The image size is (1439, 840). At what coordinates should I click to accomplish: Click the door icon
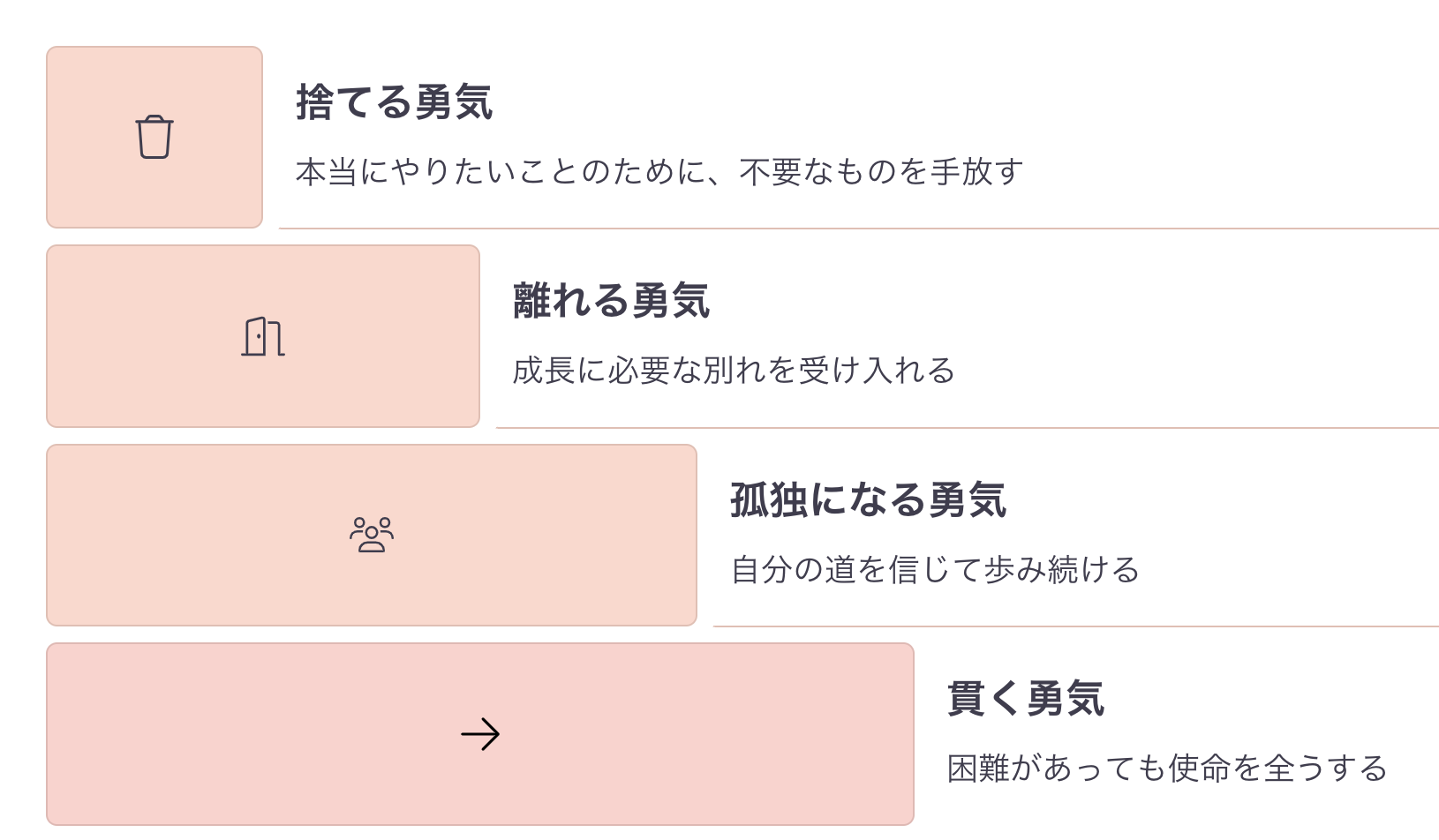263,336
